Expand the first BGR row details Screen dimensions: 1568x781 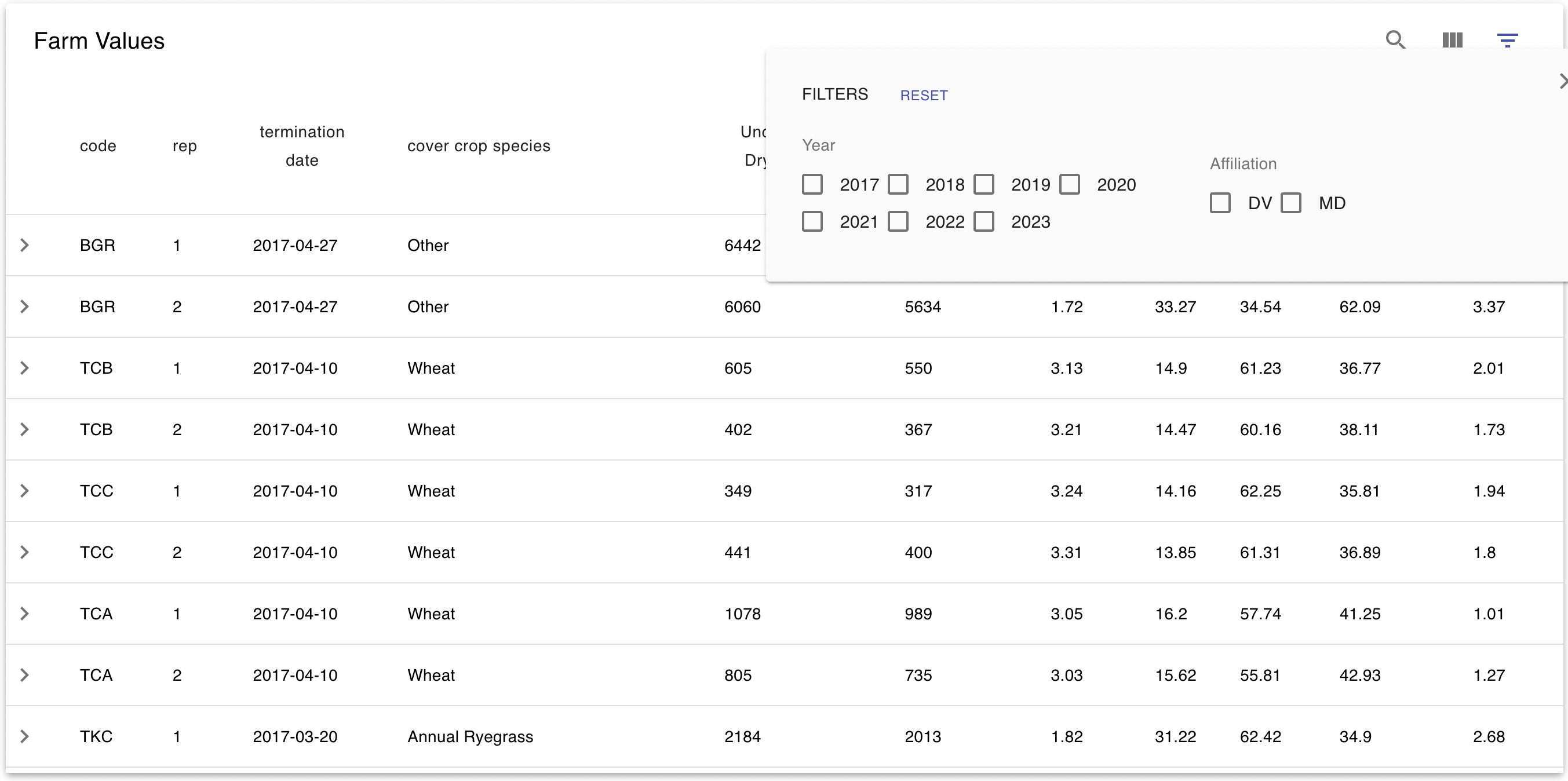(x=25, y=245)
